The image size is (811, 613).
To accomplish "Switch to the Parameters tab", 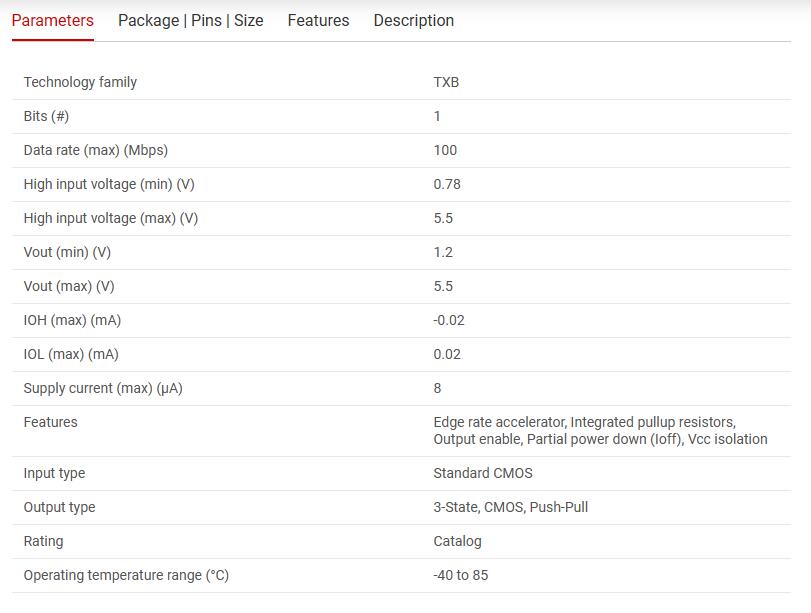I will (x=53, y=21).
